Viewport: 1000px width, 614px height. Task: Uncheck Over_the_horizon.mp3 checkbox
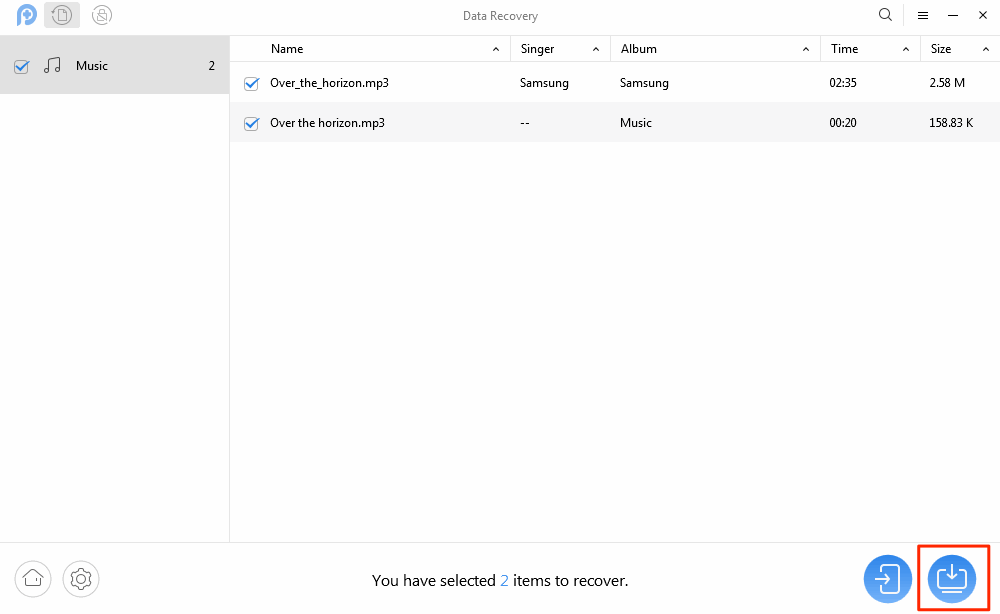click(x=251, y=84)
